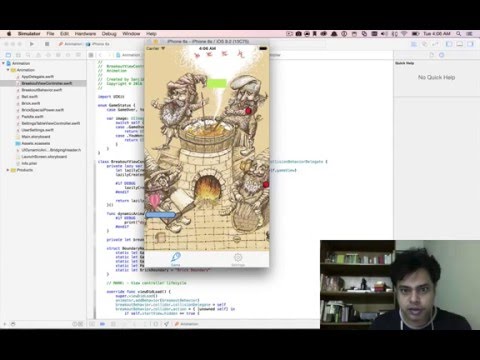Open the Window menu

click(131, 34)
